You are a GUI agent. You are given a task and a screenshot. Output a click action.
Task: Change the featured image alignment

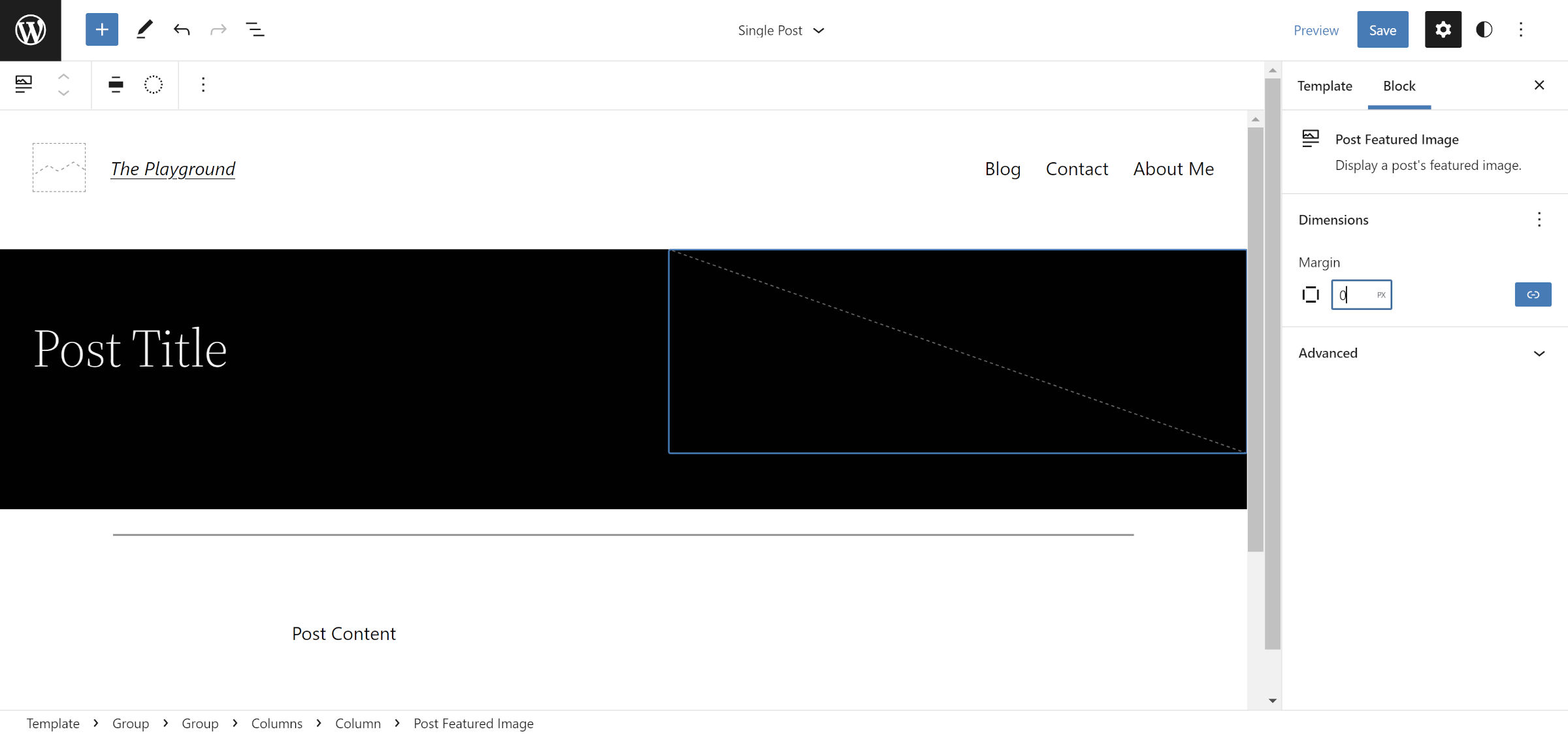[x=116, y=84]
